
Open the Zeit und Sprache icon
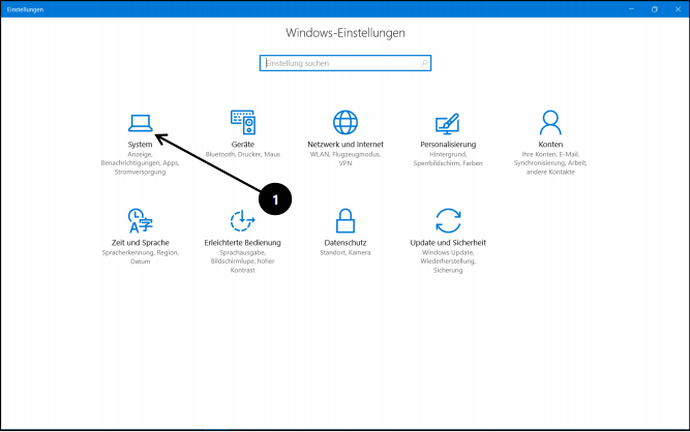point(140,220)
